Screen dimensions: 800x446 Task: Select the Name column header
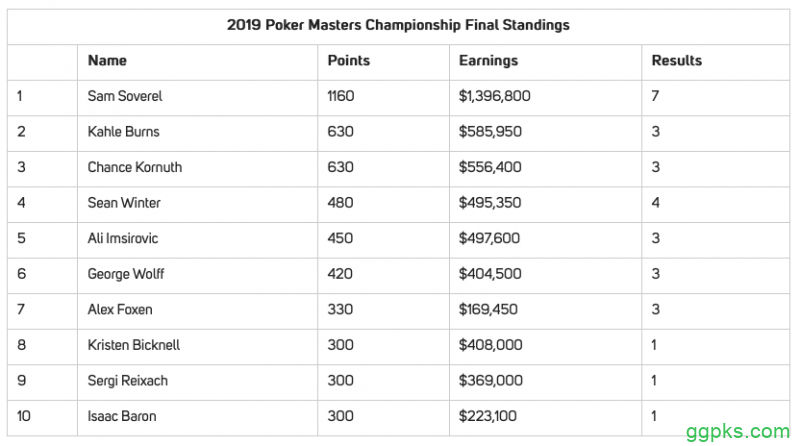(107, 61)
